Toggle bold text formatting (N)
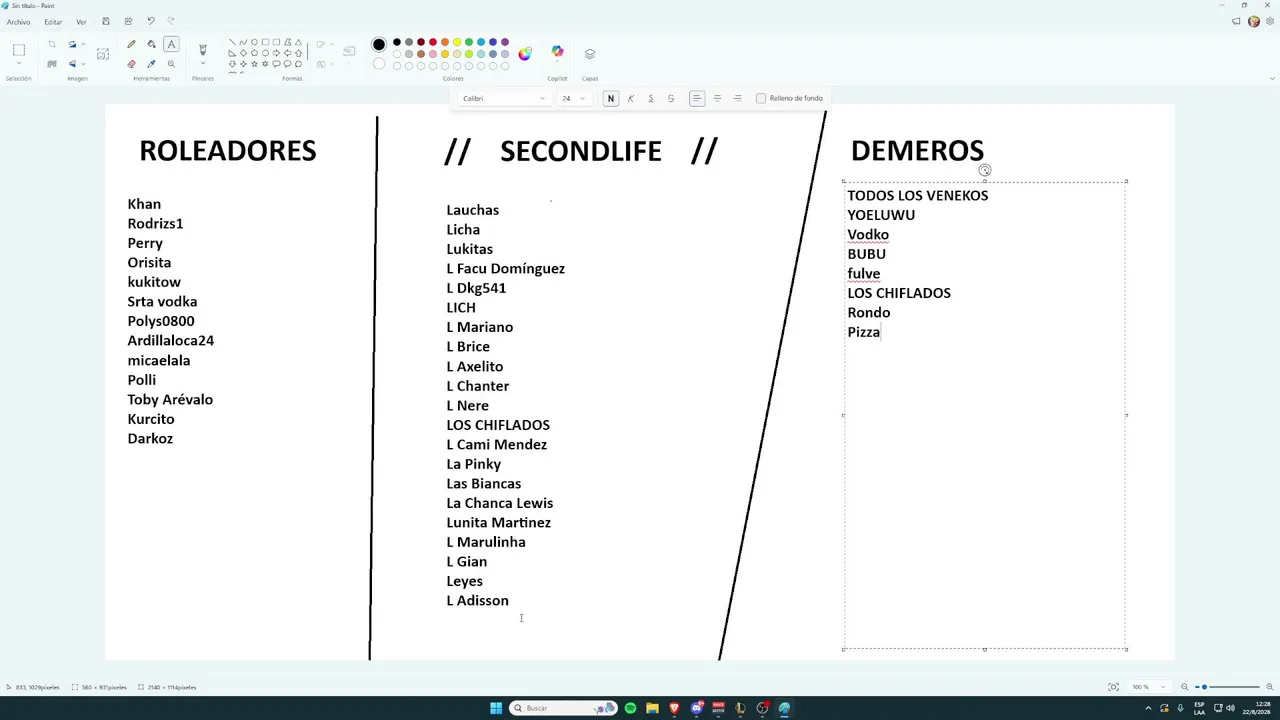The width and height of the screenshot is (1280, 720). pos(610,98)
